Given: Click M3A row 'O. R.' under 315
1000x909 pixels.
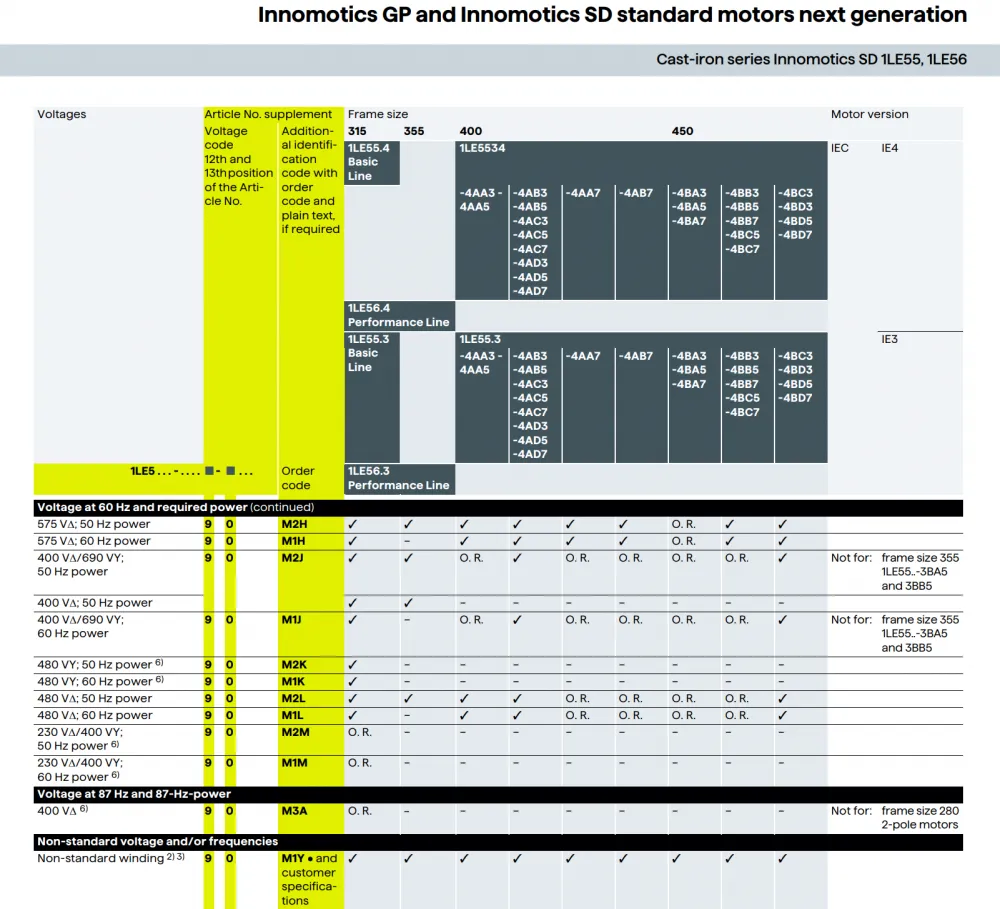Looking at the screenshot, I should click(x=360, y=811).
